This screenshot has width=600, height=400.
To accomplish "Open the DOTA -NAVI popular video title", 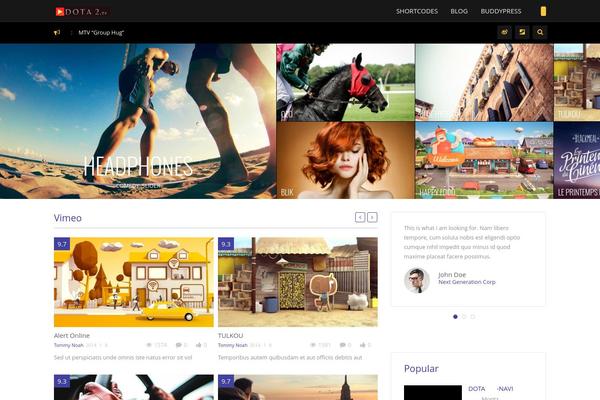I will tap(491, 389).
